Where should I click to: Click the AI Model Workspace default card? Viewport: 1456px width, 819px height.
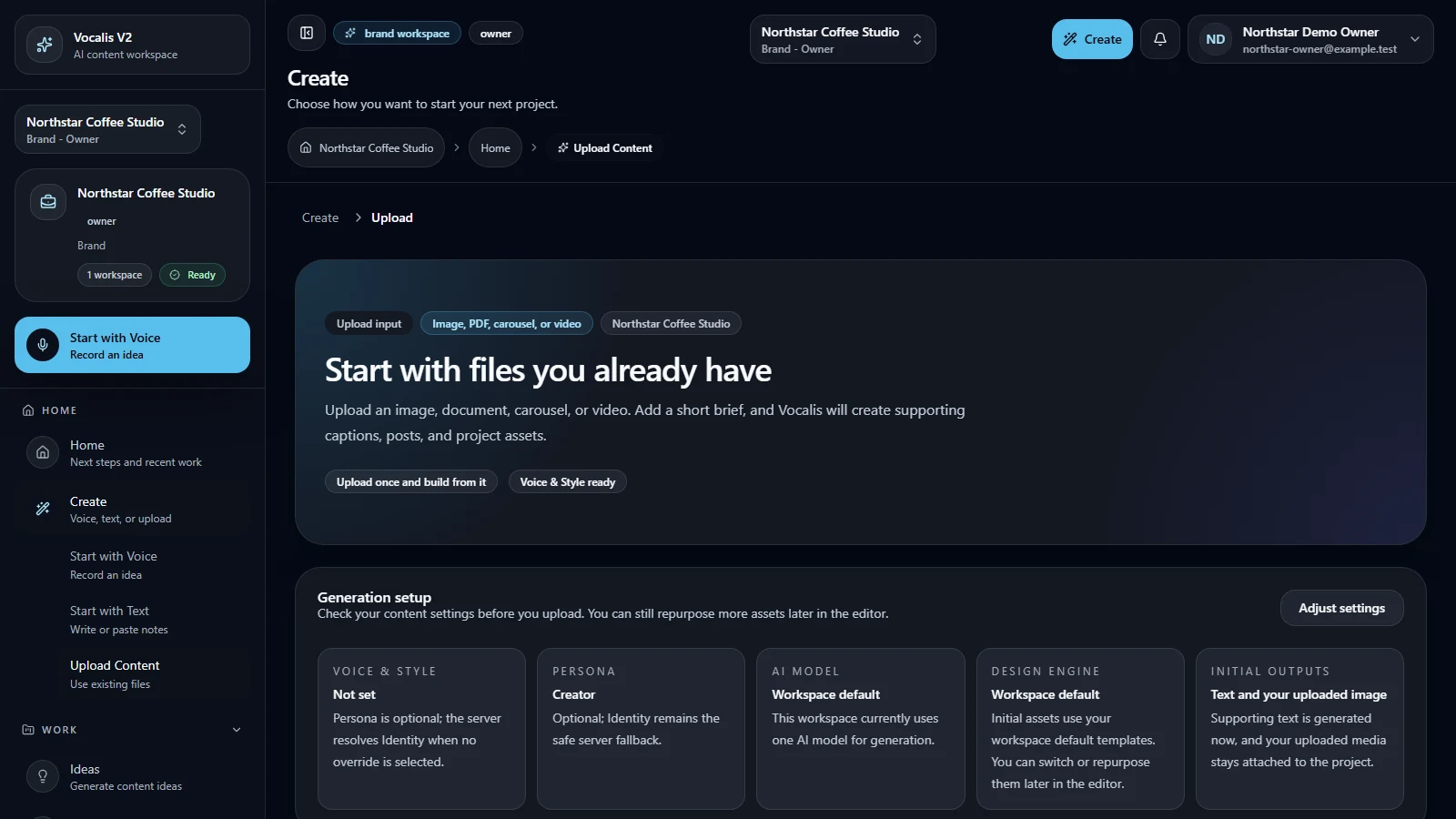[861, 729]
